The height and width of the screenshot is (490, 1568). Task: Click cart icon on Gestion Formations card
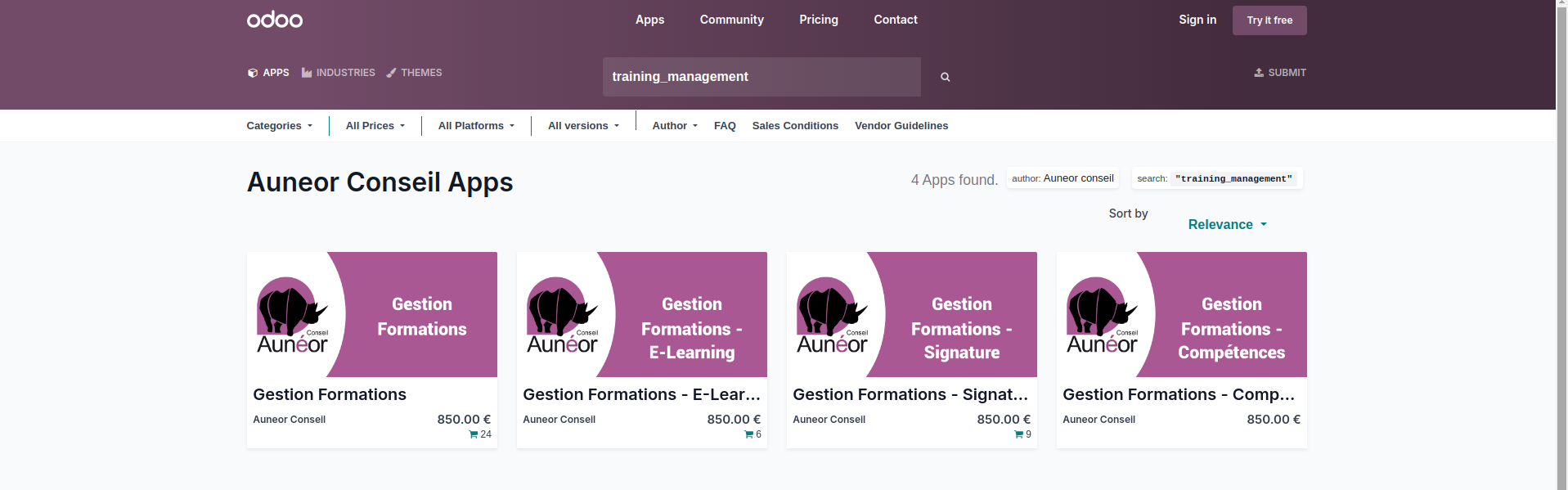[474, 434]
